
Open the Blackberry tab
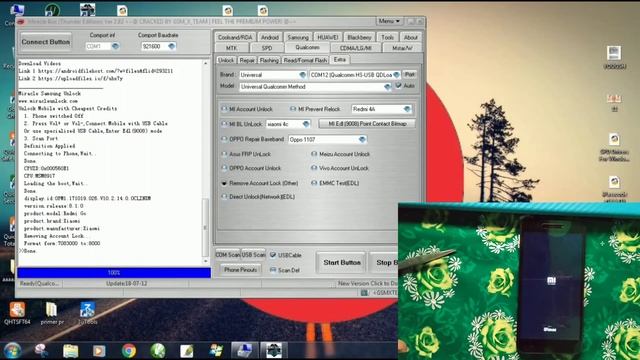[x=360, y=37]
